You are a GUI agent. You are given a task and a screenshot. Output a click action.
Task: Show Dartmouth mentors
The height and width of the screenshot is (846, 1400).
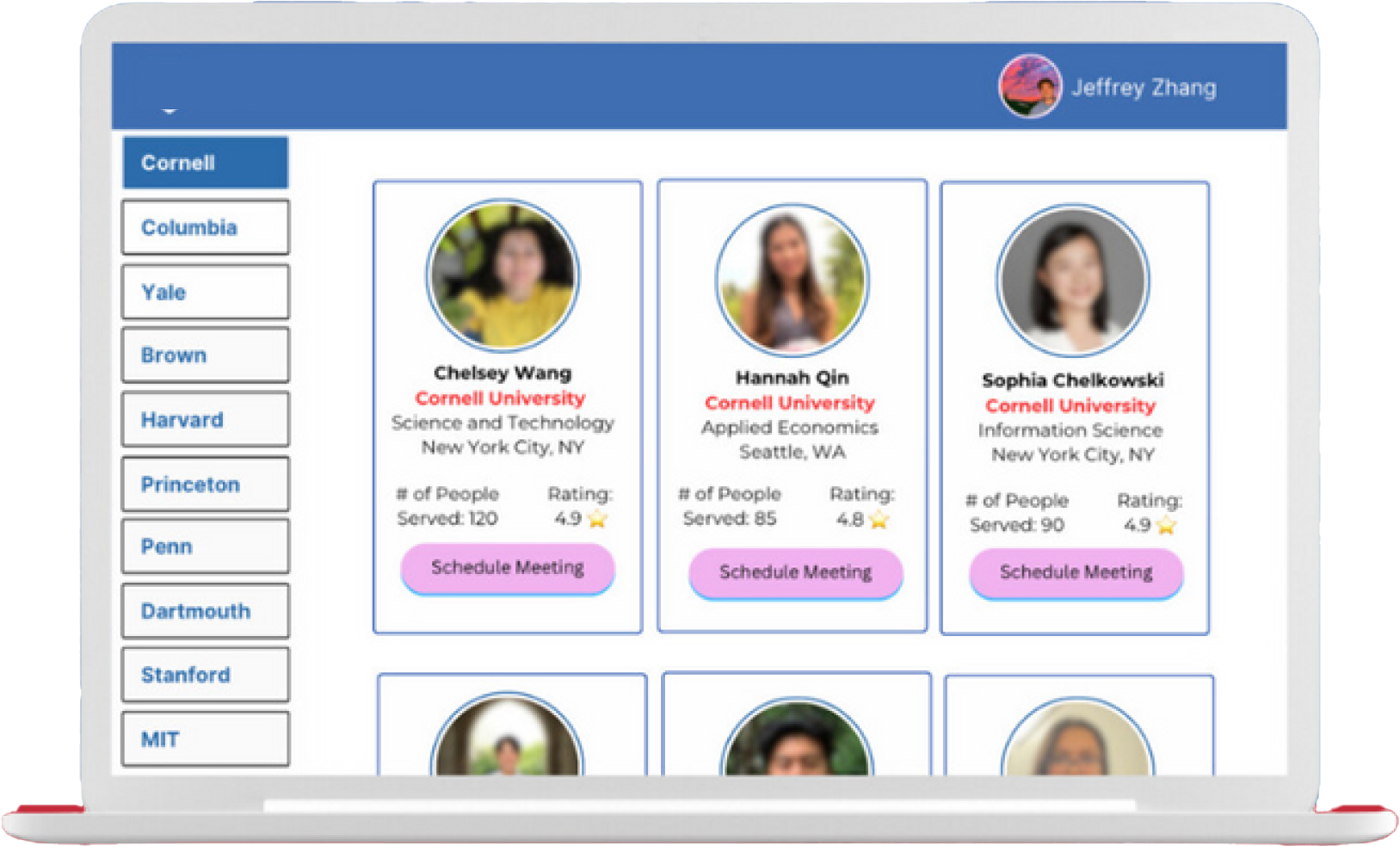(205, 610)
